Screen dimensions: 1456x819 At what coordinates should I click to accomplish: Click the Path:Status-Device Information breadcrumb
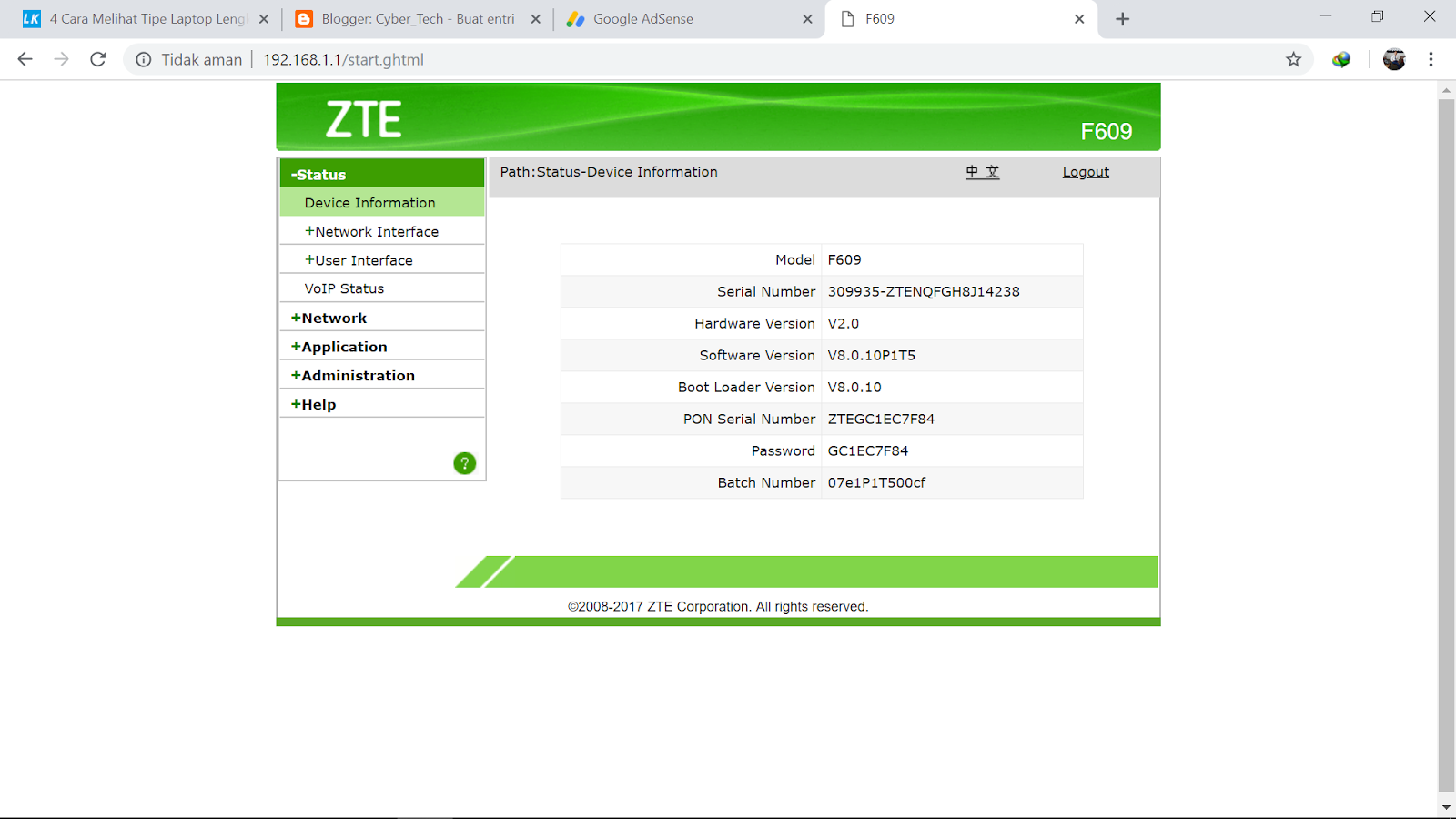(x=609, y=172)
